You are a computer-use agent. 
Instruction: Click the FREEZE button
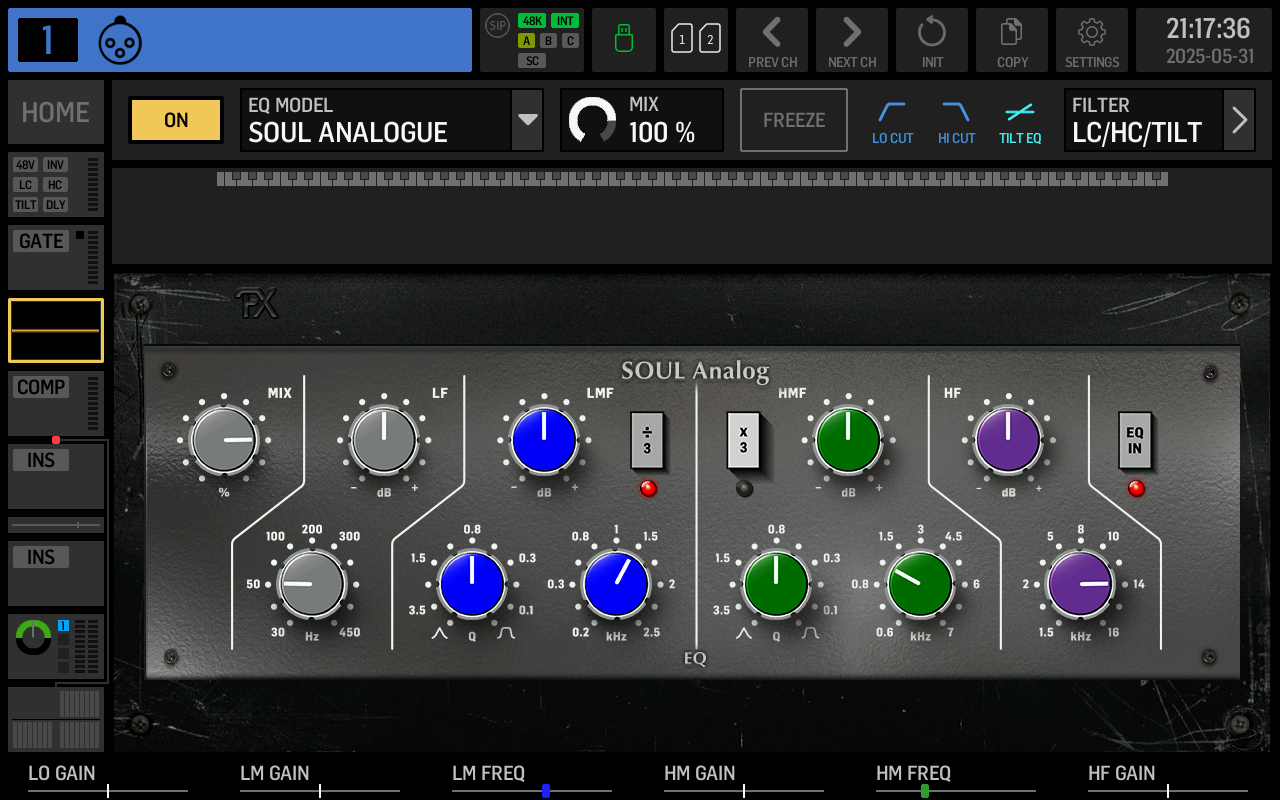(x=793, y=120)
